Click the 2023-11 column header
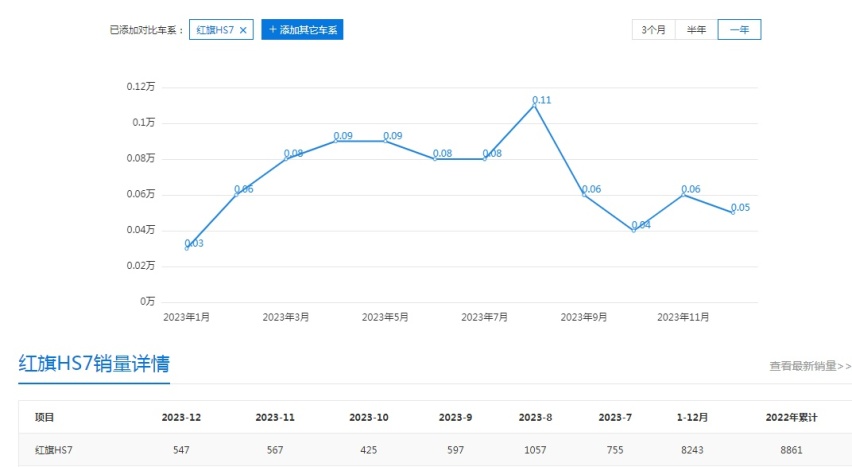This screenshot has width=852, height=467. 275,418
